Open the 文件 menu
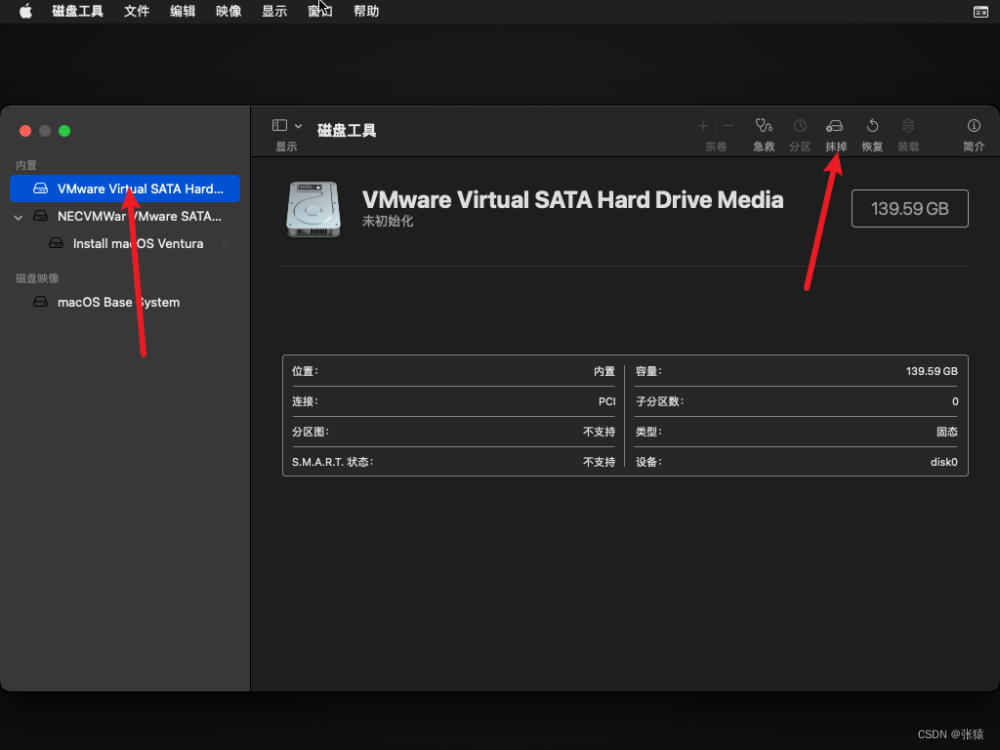Screen dimensions: 1000x750 [x=136, y=11]
